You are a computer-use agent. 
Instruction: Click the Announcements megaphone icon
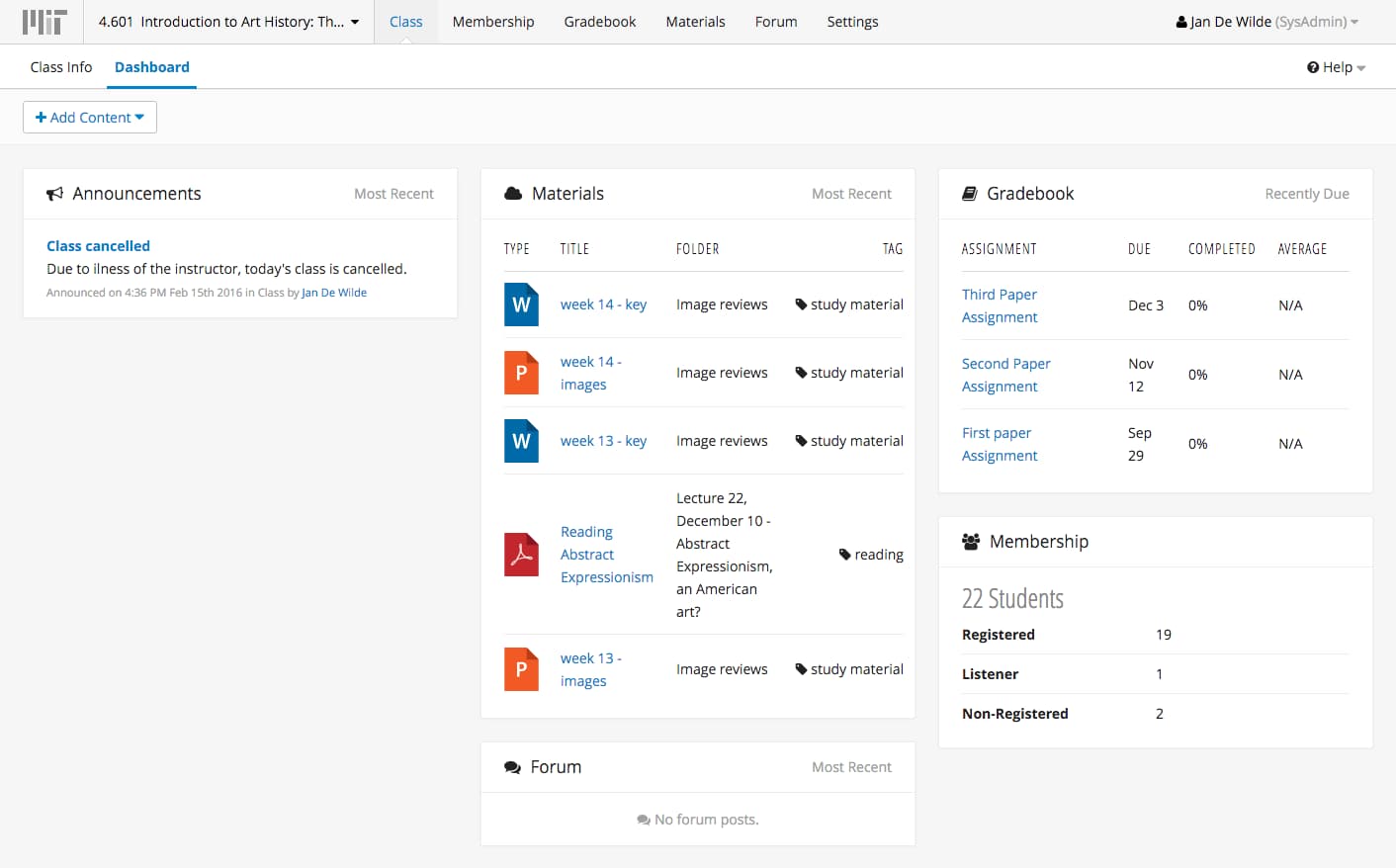[x=55, y=194]
